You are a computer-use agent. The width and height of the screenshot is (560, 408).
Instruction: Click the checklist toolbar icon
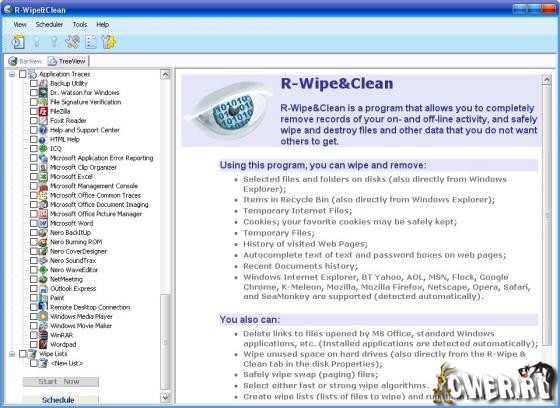coord(91,42)
